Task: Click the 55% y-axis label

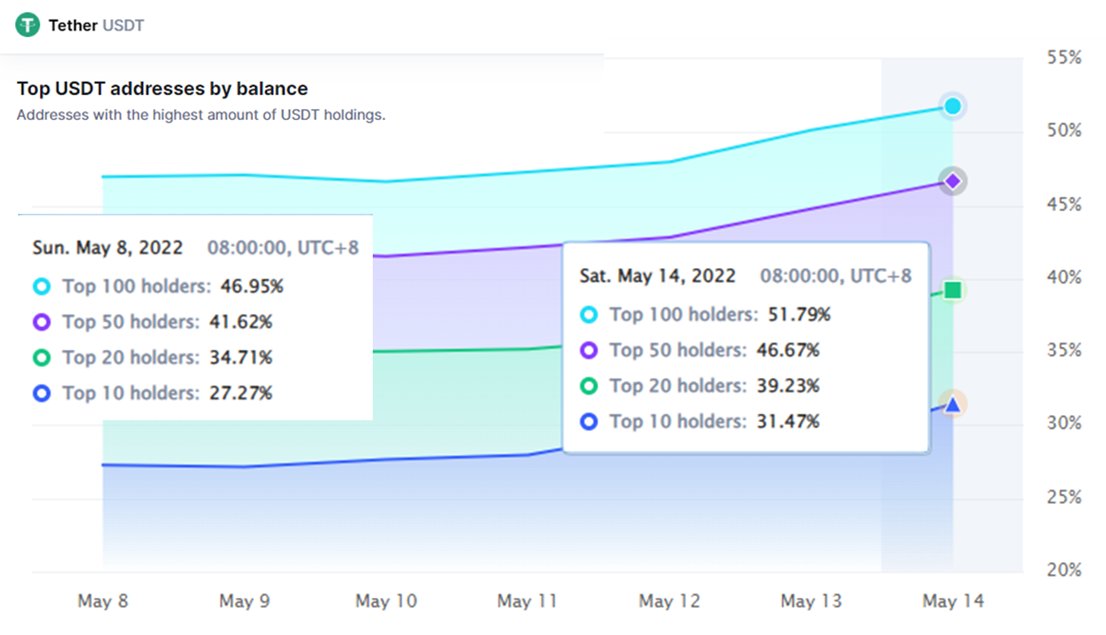Action: (1064, 58)
